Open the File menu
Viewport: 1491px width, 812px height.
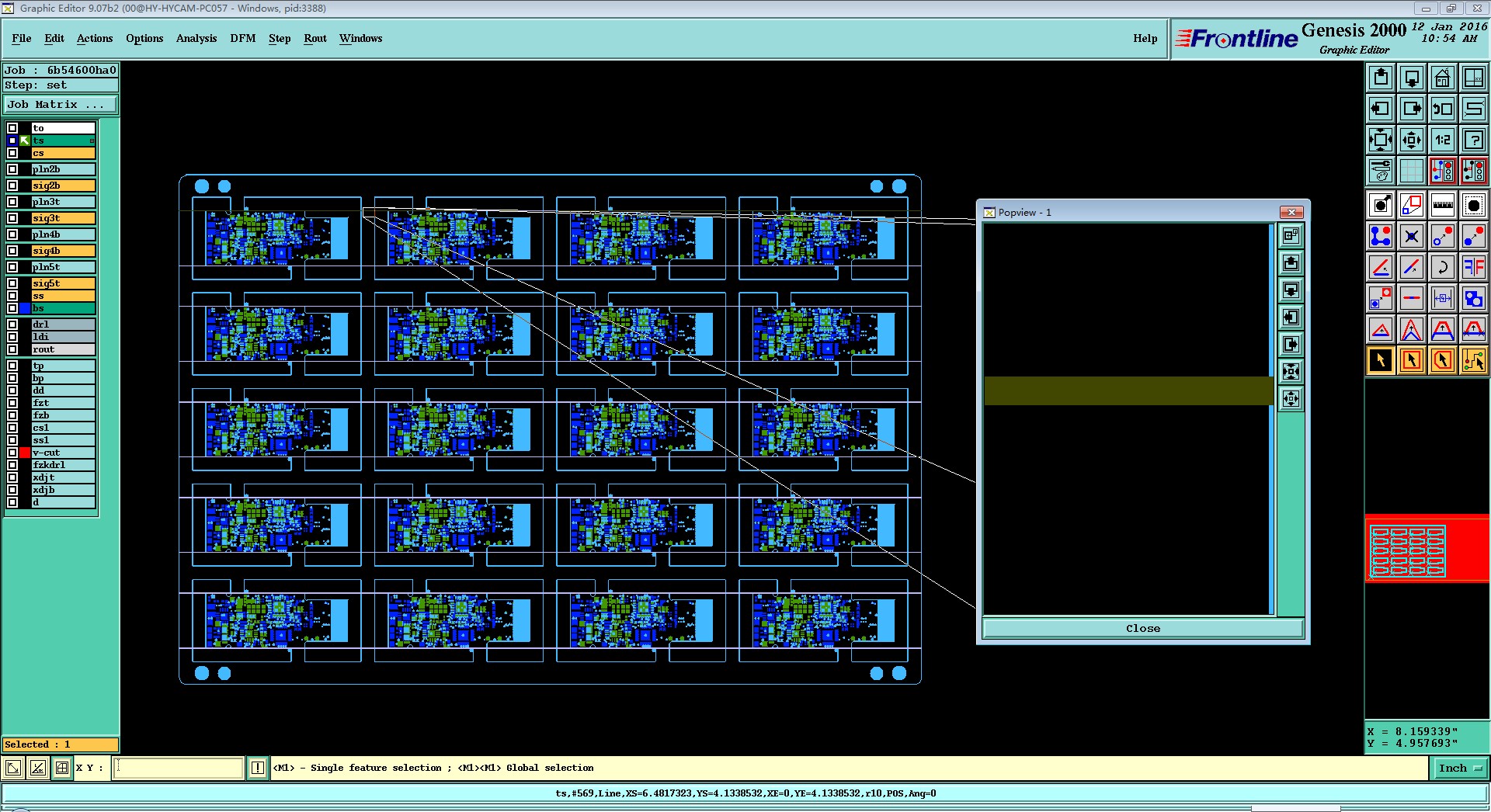pos(22,38)
